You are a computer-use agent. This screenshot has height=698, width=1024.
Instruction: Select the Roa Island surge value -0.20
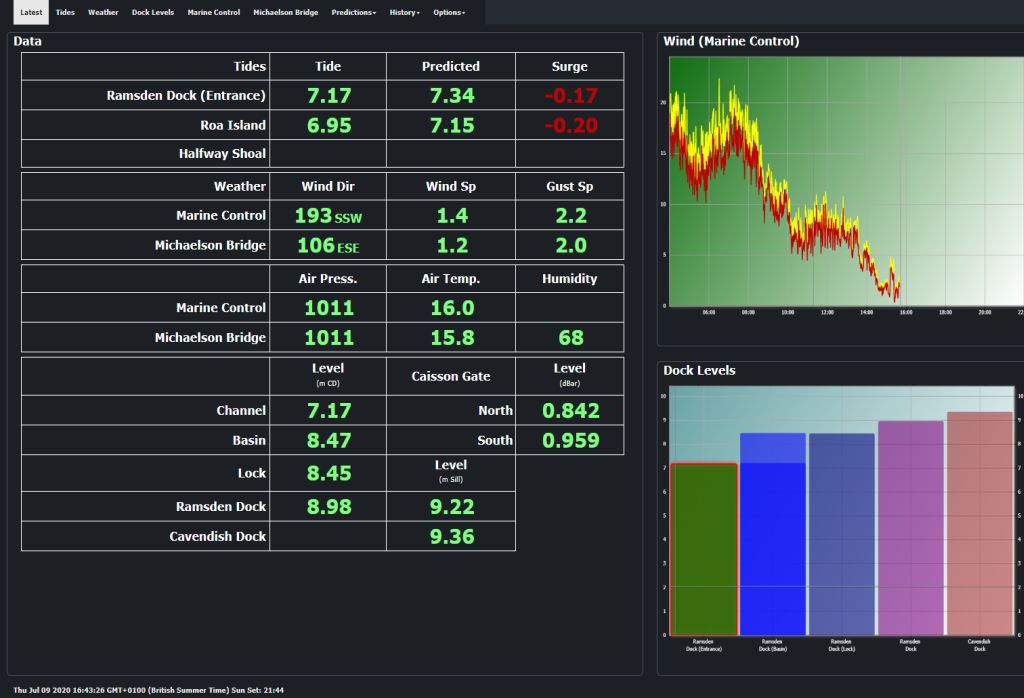(x=569, y=125)
